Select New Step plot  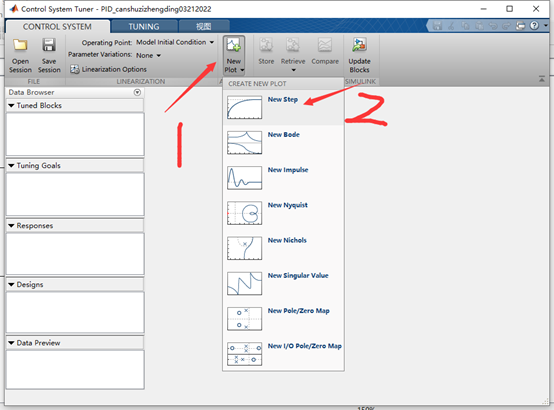point(283,107)
